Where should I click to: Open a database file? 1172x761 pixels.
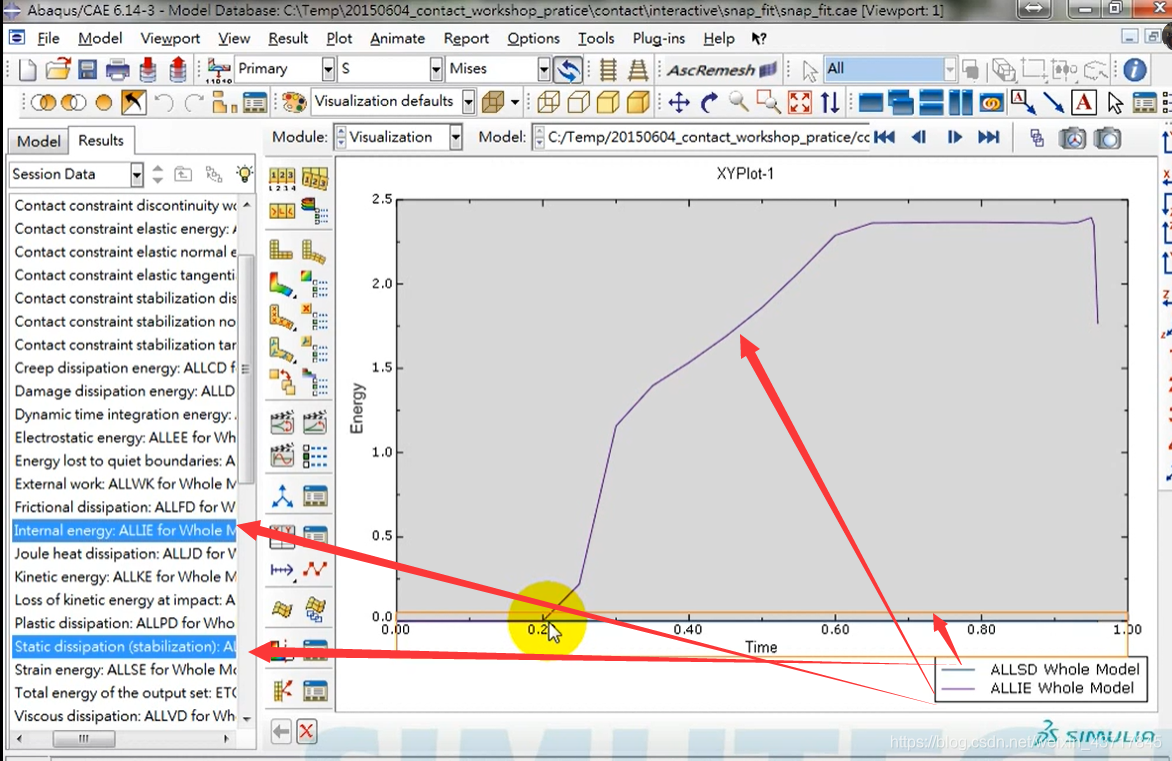click(58, 70)
